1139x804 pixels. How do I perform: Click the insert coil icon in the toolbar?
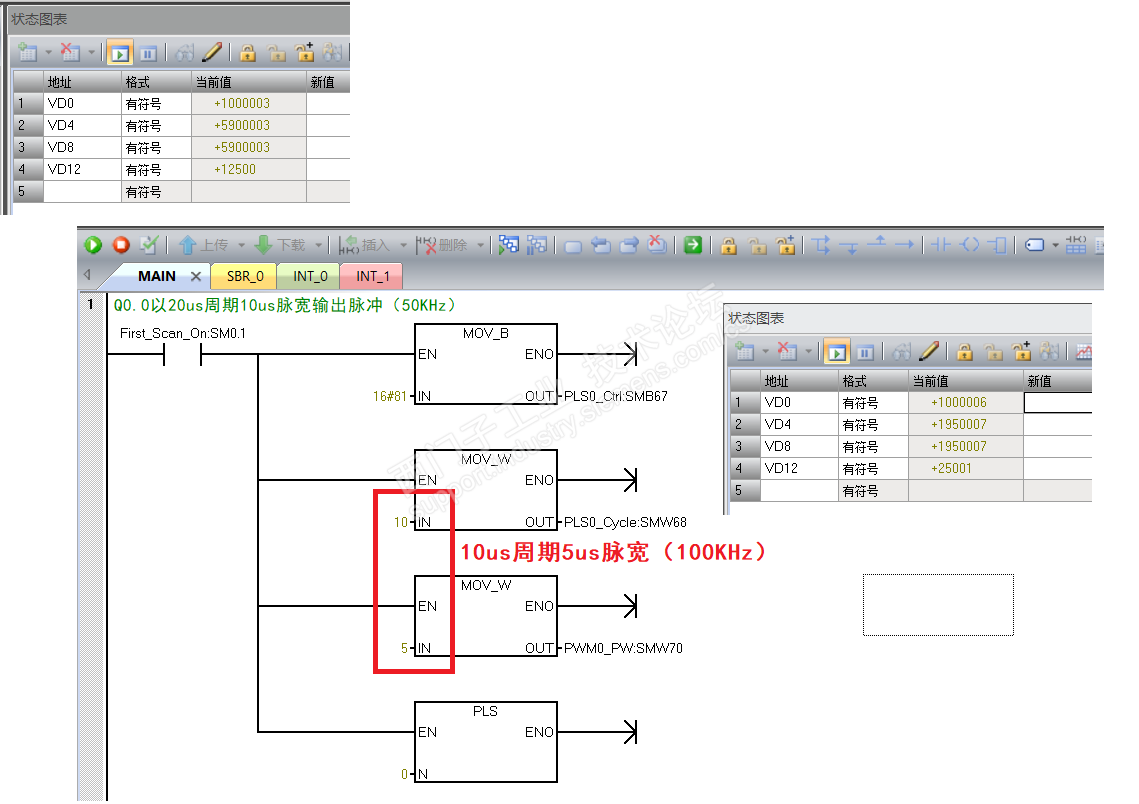(x=970, y=245)
